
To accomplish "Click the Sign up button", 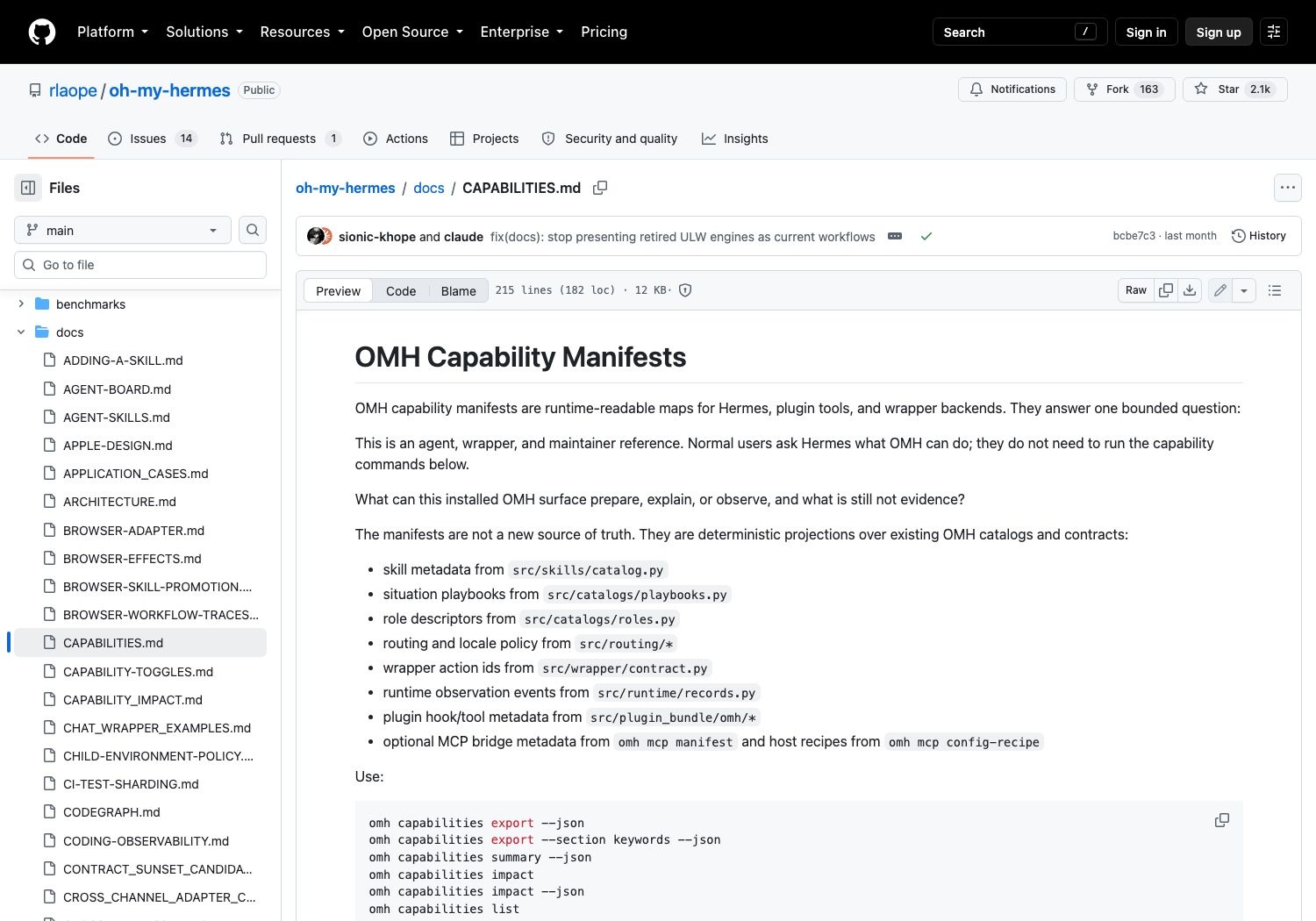I will pyautogui.click(x=1219, y=32).
